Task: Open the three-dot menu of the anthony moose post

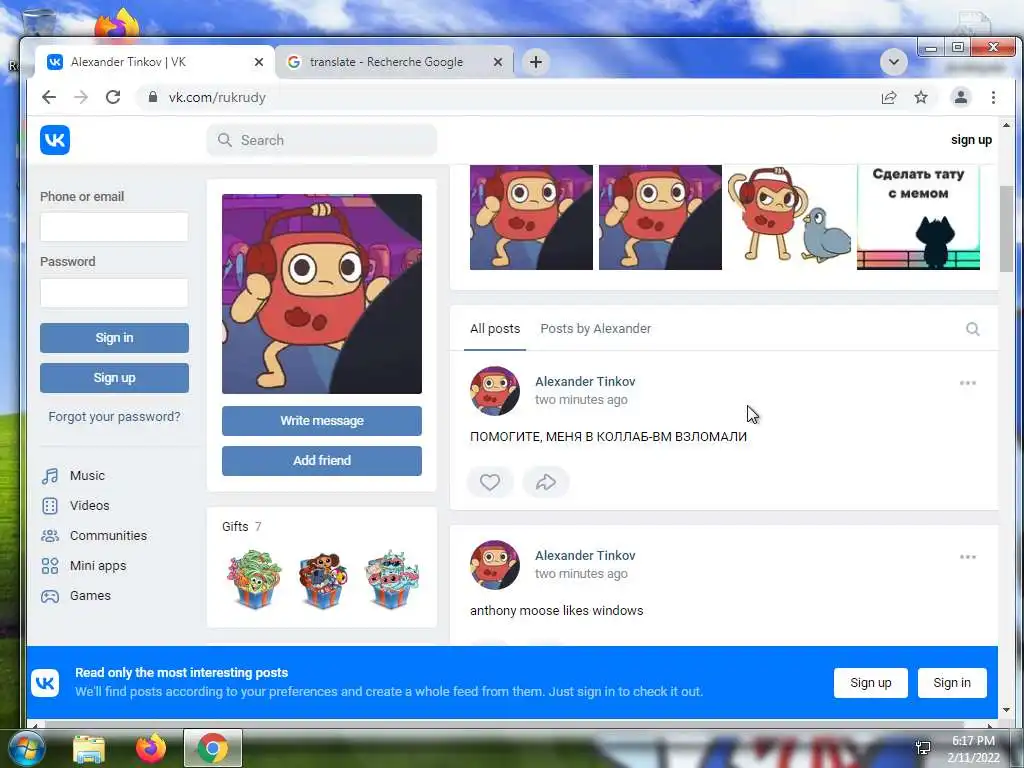Action: click(x=968, y=557)
